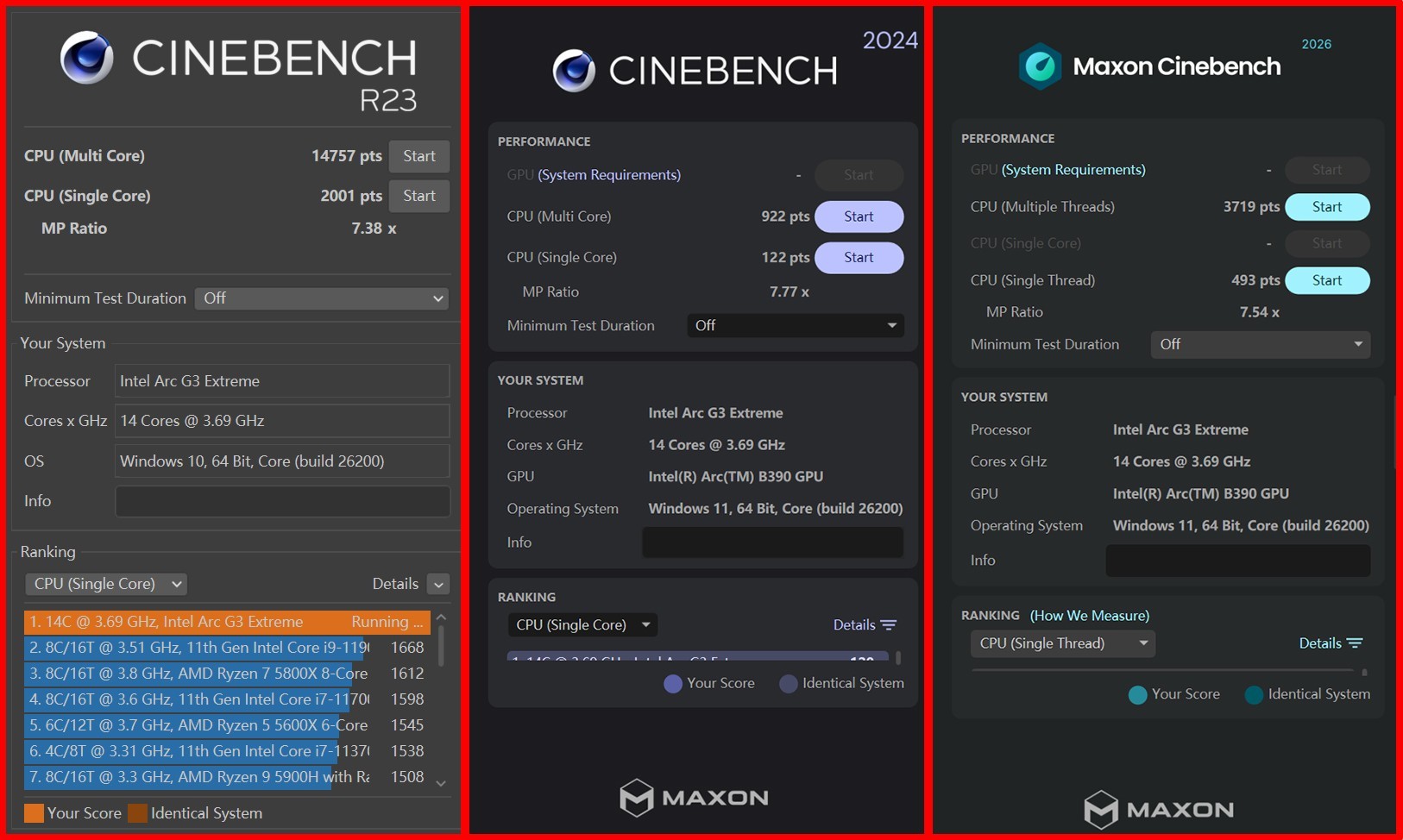This screenshot has width=1403, height=840.
Task: Select the ranking row scoring 1598
Action: tap(227, 699)
